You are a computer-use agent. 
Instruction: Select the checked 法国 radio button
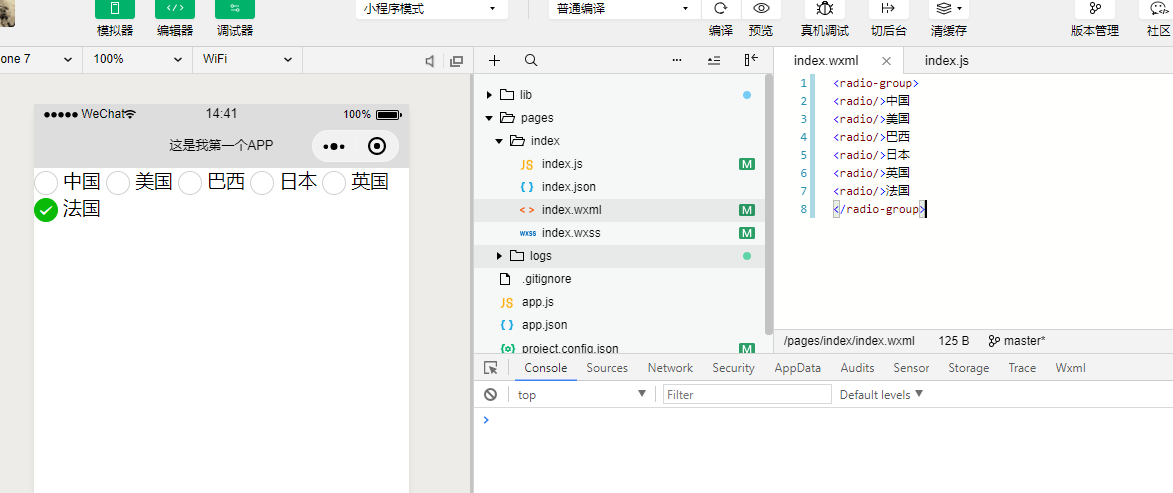pos(46,210)
